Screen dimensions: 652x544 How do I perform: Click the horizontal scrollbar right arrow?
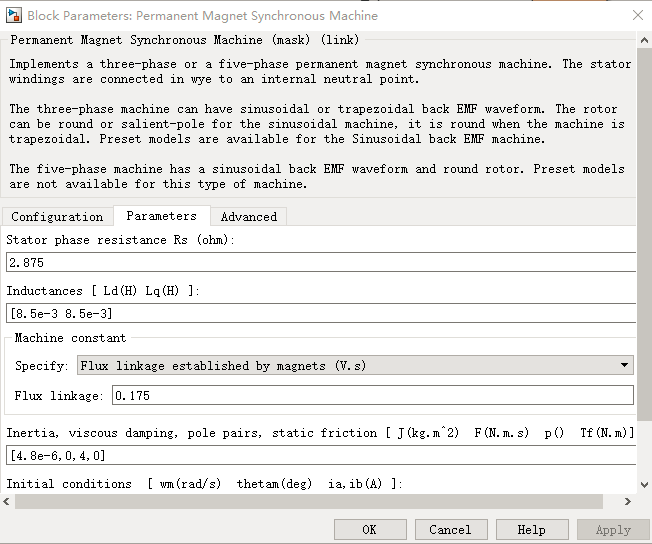click(x=627, y=502)
